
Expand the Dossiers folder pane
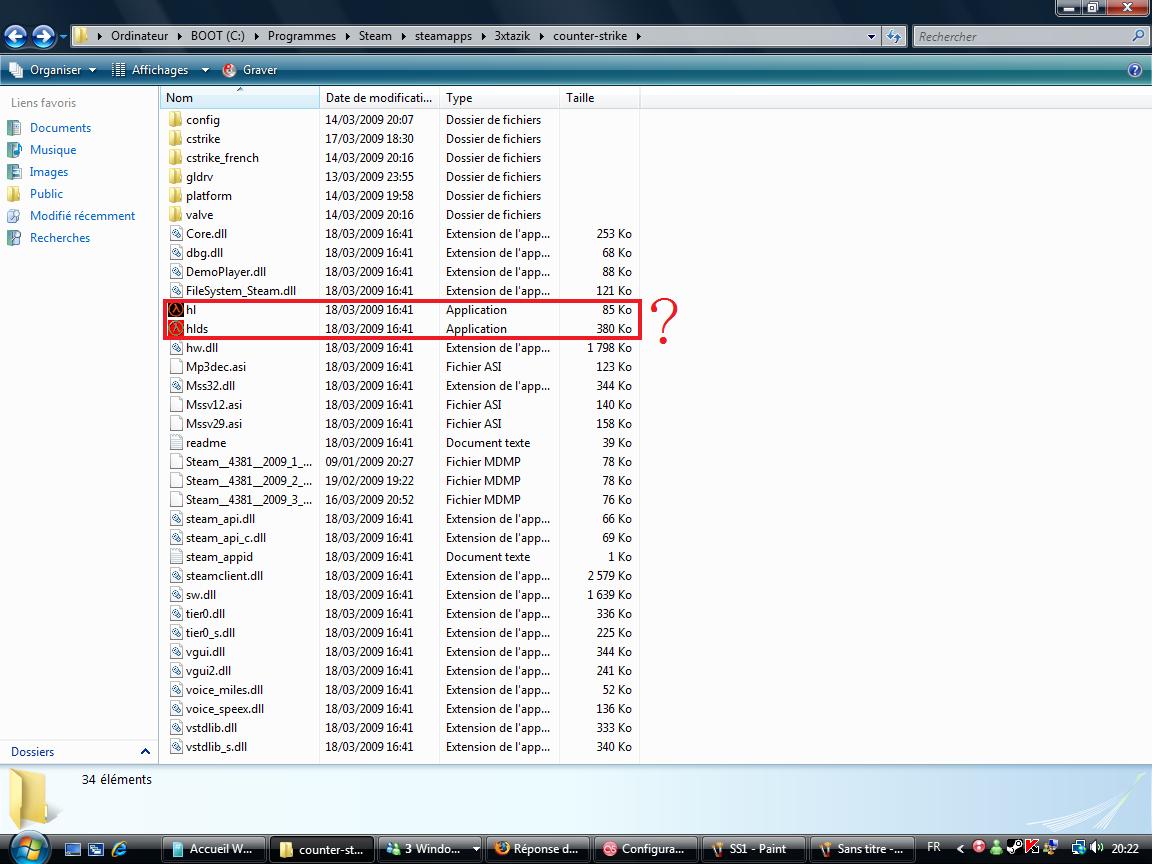[145, 752]
